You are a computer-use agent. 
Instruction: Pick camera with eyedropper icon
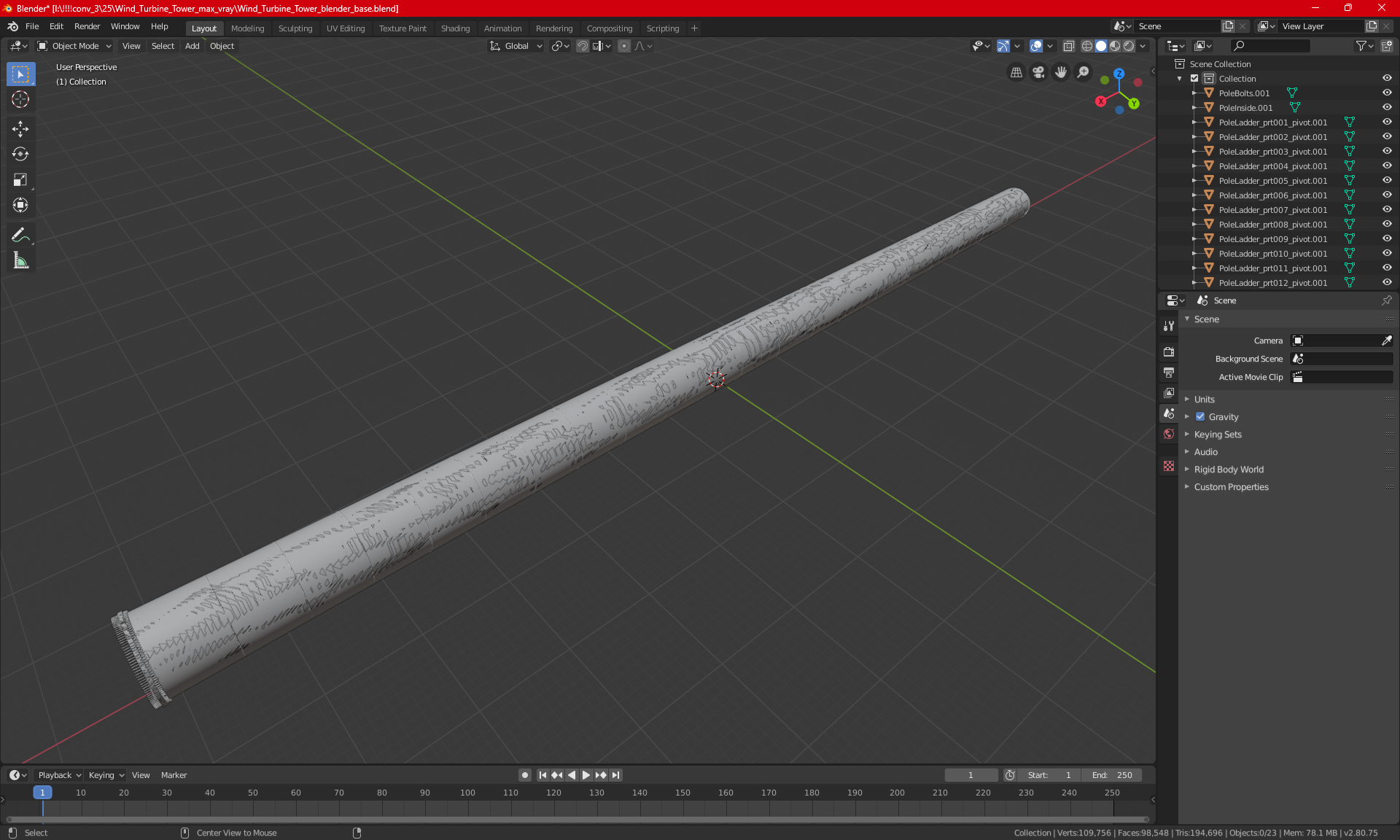tap(1386, 341)
